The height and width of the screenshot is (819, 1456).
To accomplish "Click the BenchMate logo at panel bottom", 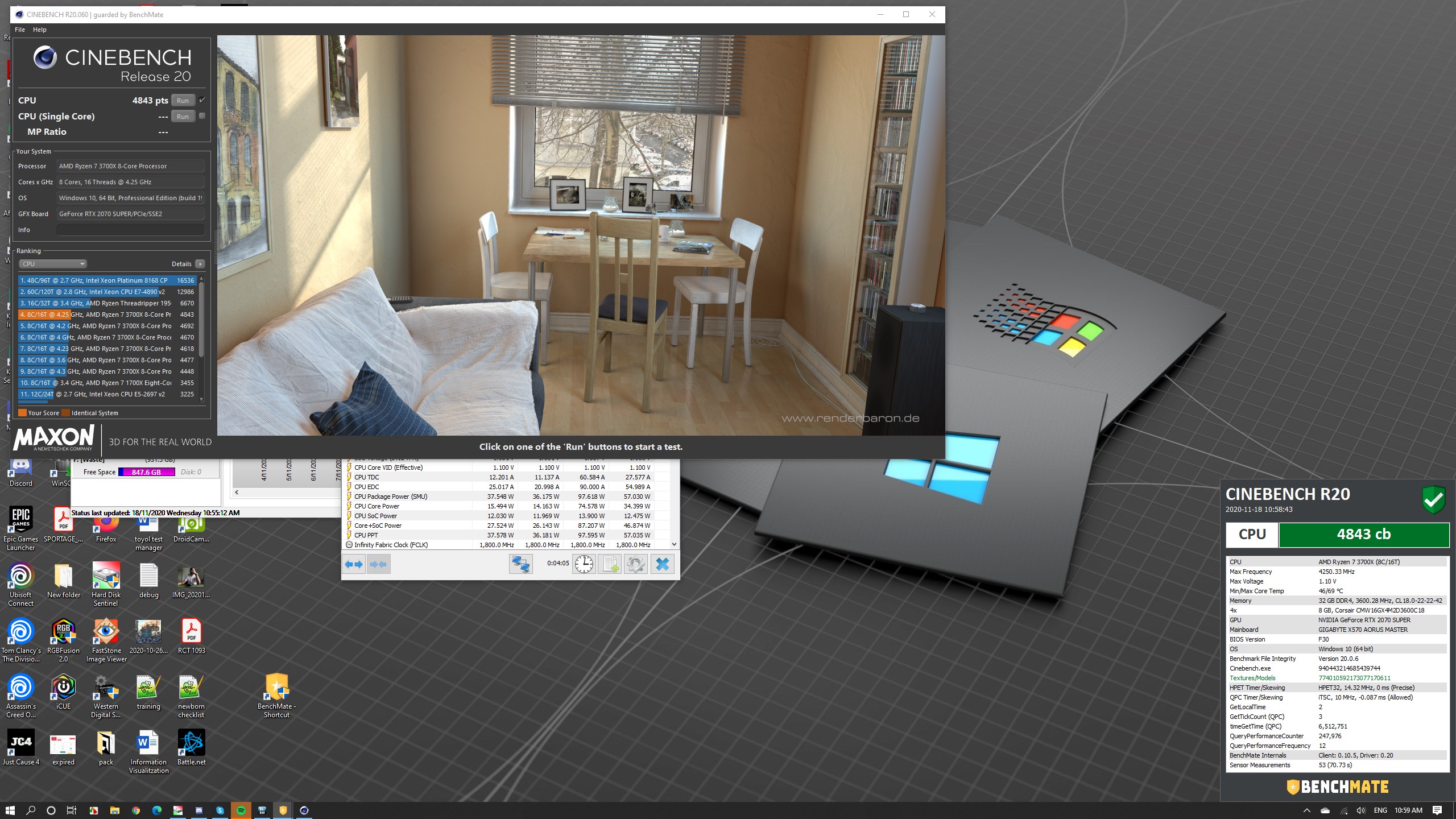I will 1338,787.
